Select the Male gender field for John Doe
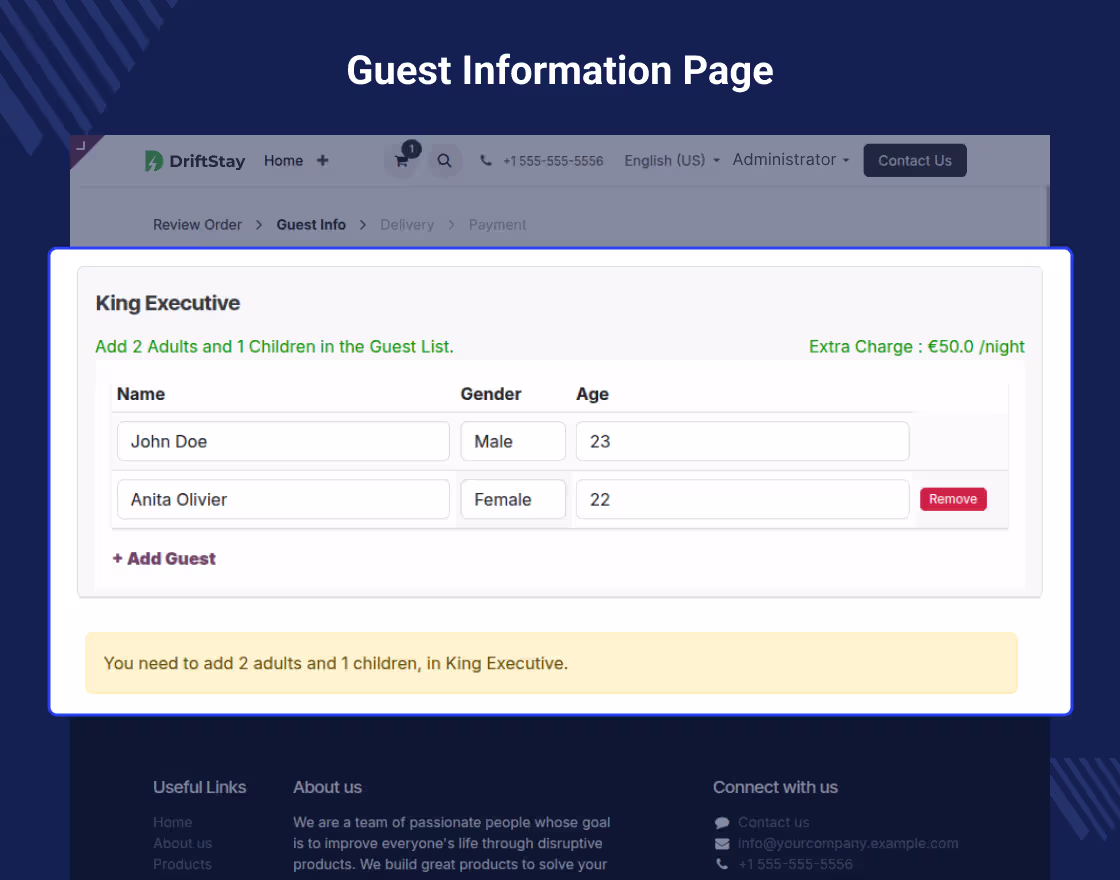This screenshot has width=1120, height=880. click(x=513, y=441)
